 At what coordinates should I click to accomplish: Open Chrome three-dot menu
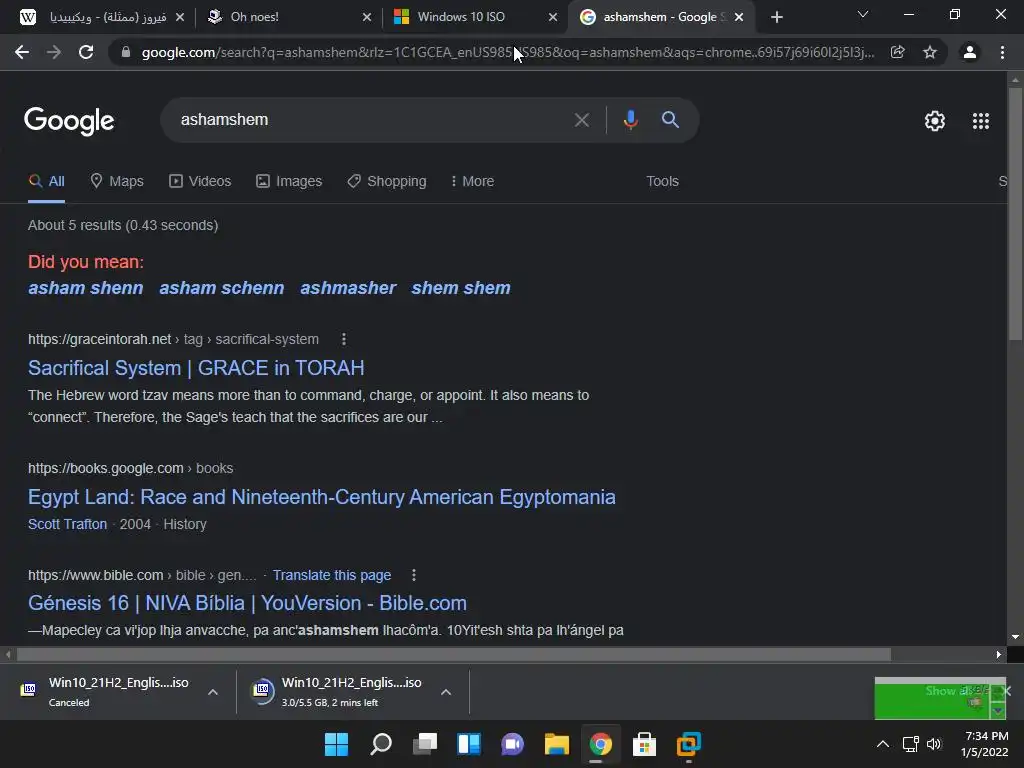(1002, 52)
